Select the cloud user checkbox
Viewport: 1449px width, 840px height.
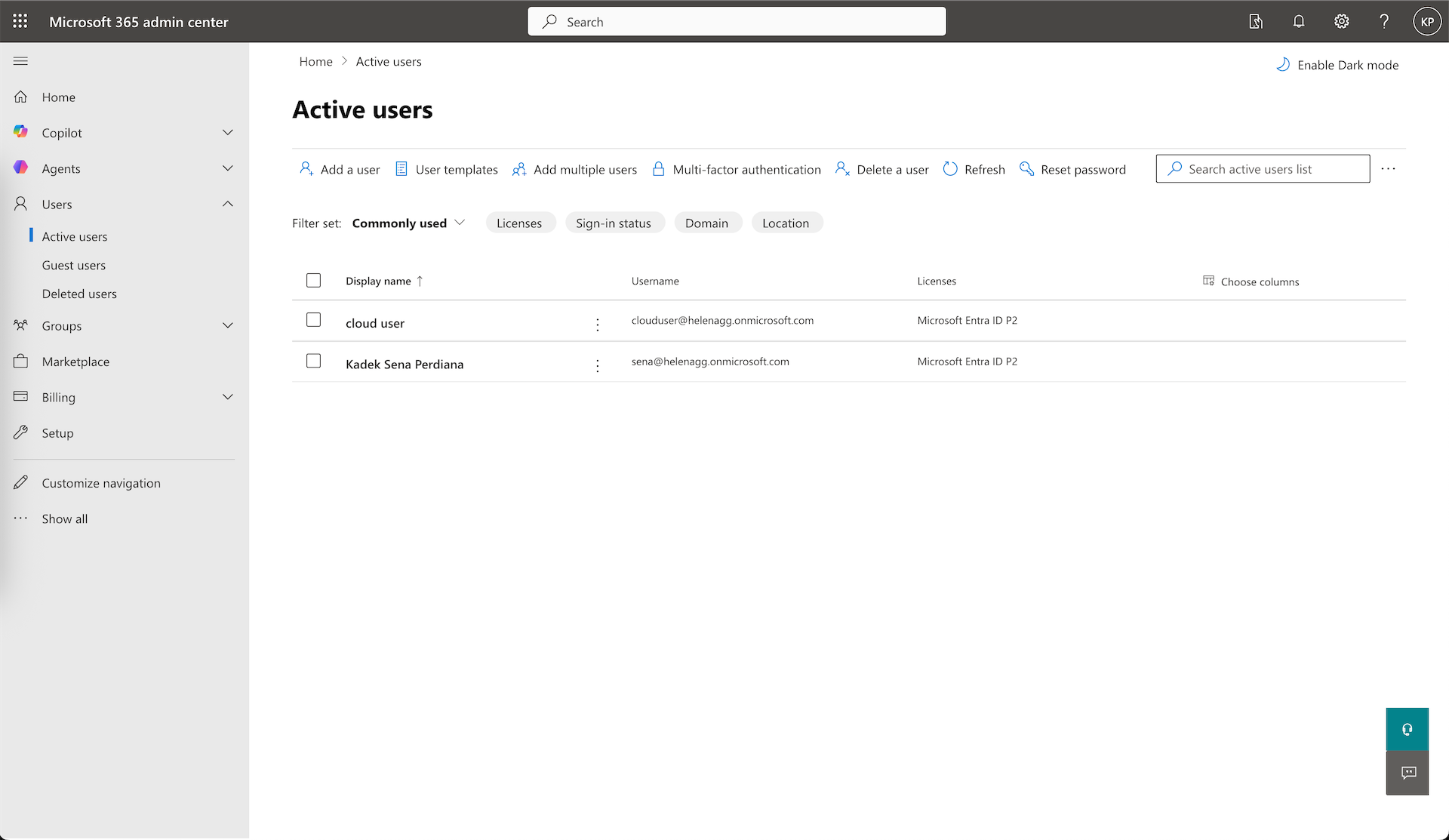tap(313, 320)
